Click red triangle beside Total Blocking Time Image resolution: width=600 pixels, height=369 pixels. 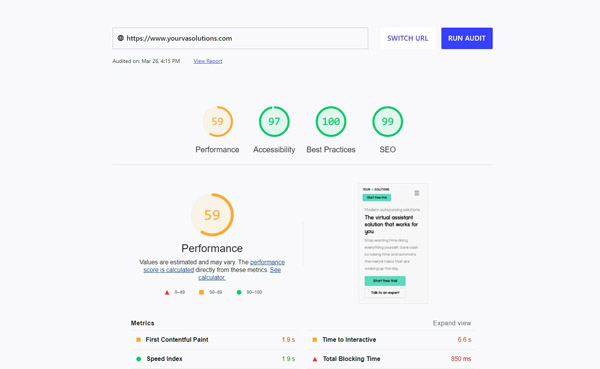coord(315,359)
